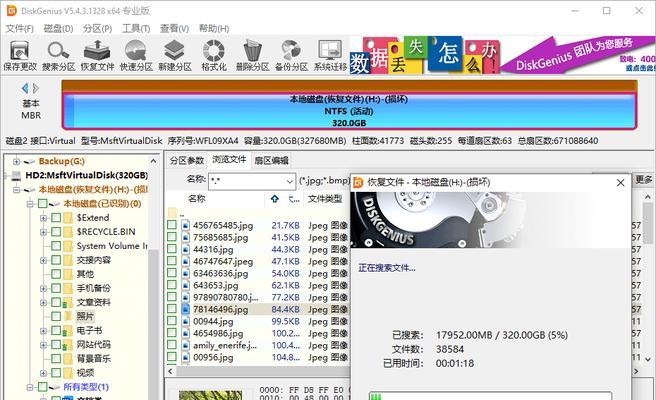The image size is (656, 400).
Task: Open the 名称 filter combo box dropdown
Action: click(x=290, y=182)
